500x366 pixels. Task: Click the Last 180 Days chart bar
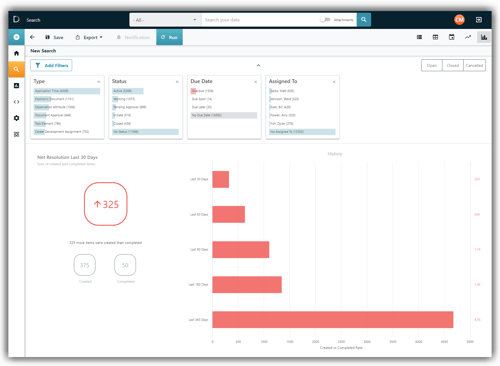(x=247, y=285)
